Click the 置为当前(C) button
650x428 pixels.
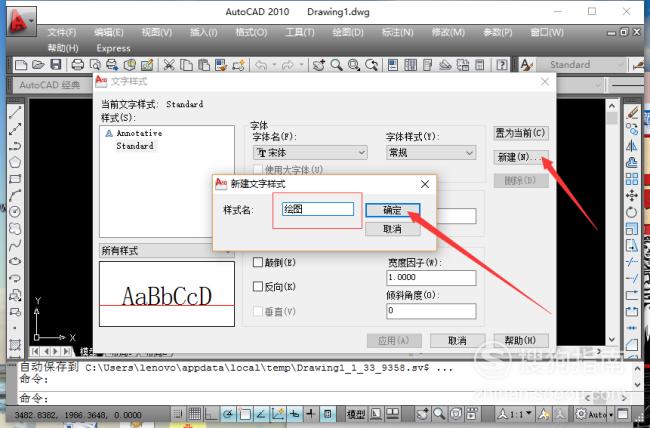[521, 133]
